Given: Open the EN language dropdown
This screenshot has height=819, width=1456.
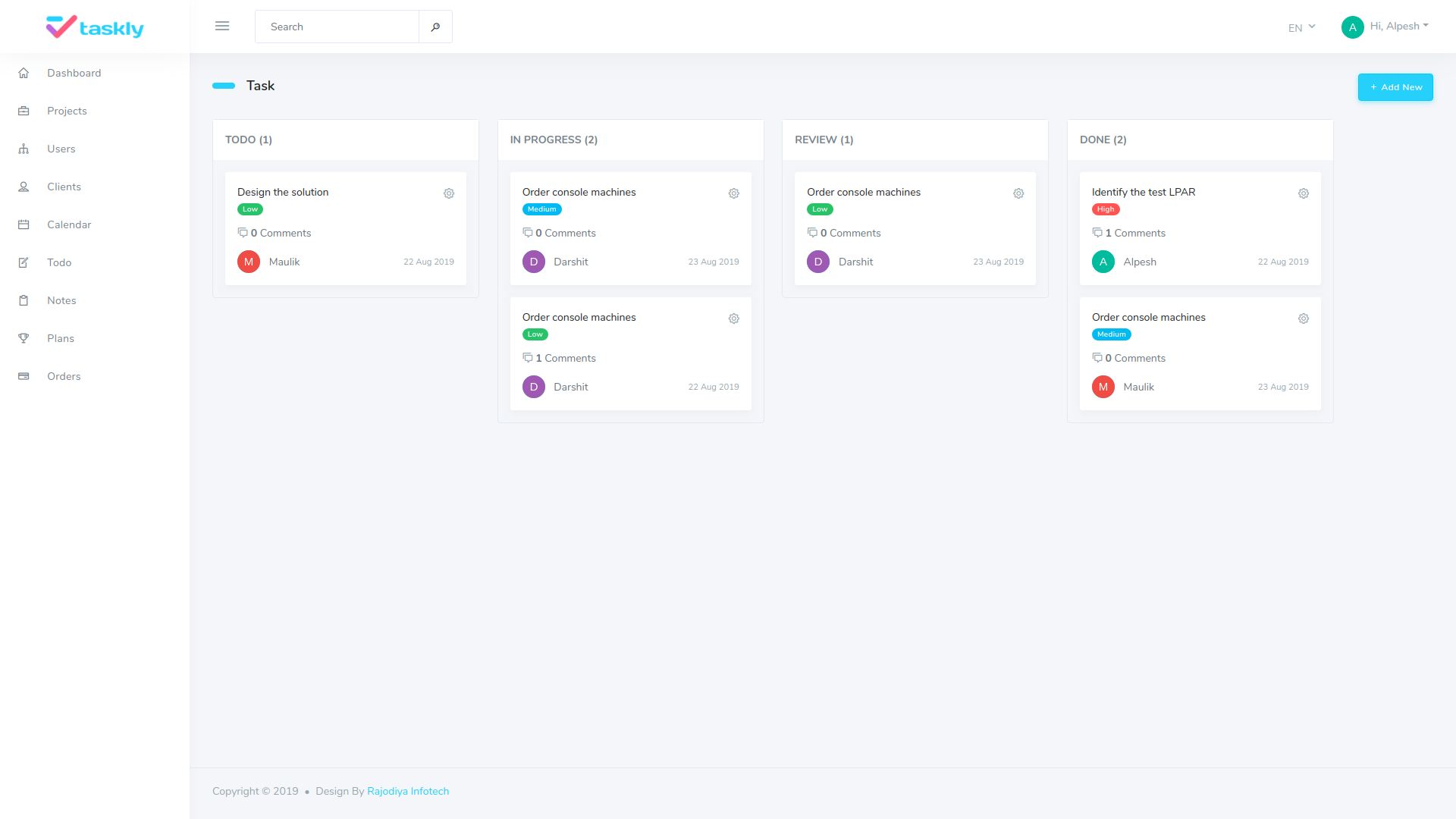Looking at the screenshot, I should tap(1301, 27).
